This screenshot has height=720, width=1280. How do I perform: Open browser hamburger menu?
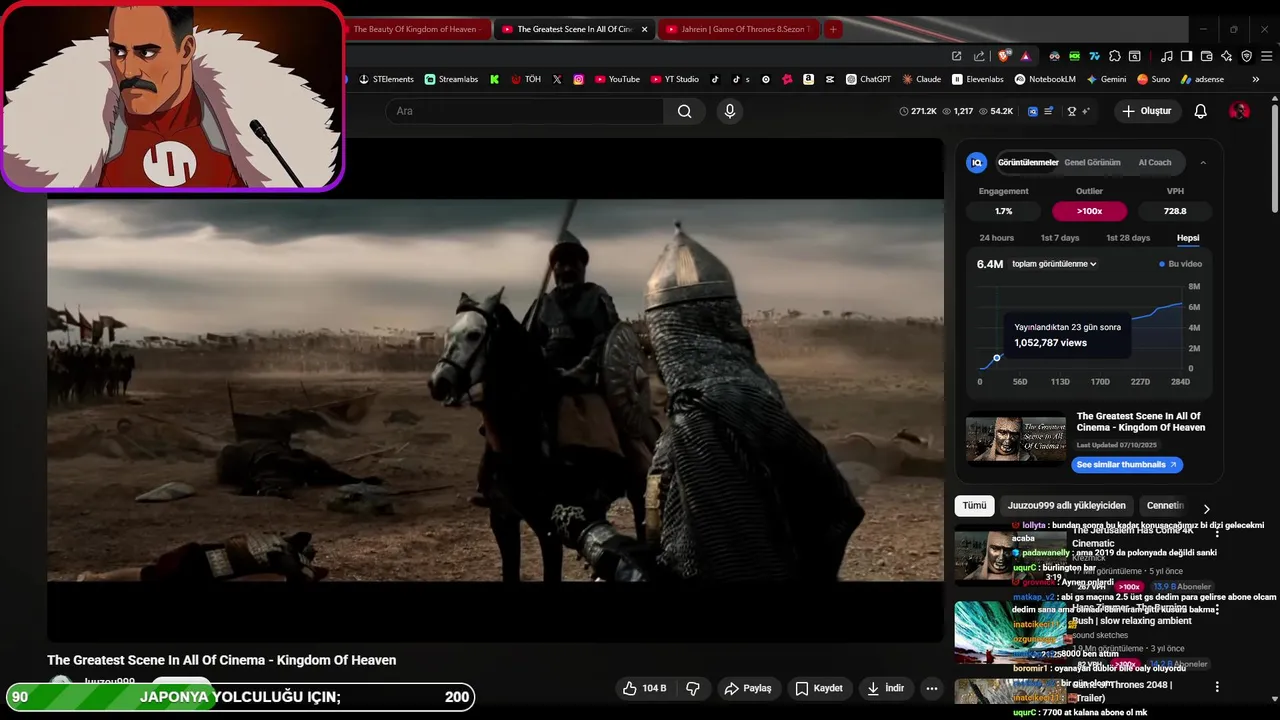(1266, 56)
